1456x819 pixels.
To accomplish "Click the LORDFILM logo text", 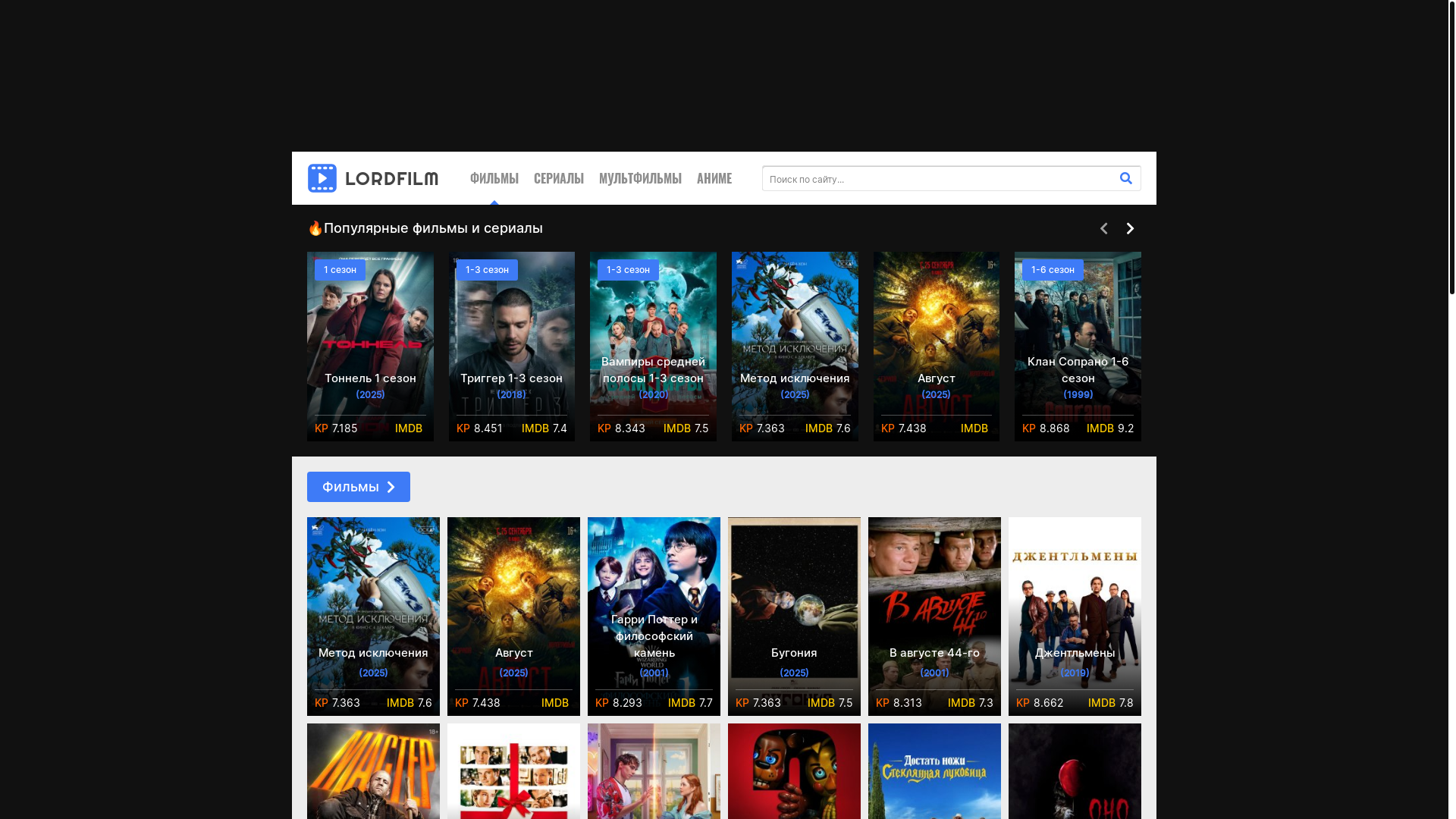I will coord(391,179).
